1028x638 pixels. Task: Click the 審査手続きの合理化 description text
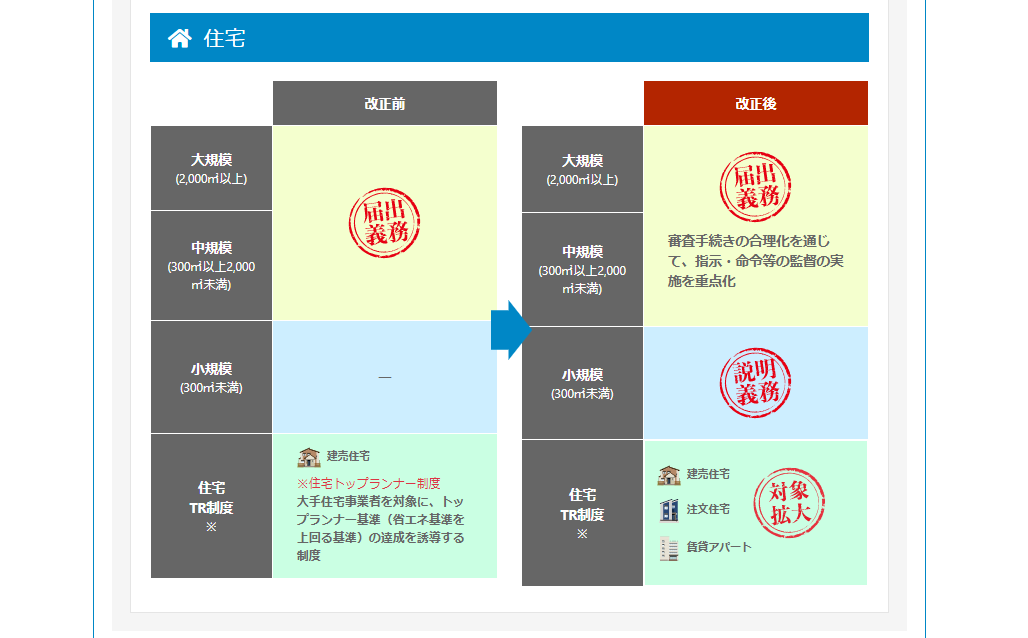(x=754, y=261)
